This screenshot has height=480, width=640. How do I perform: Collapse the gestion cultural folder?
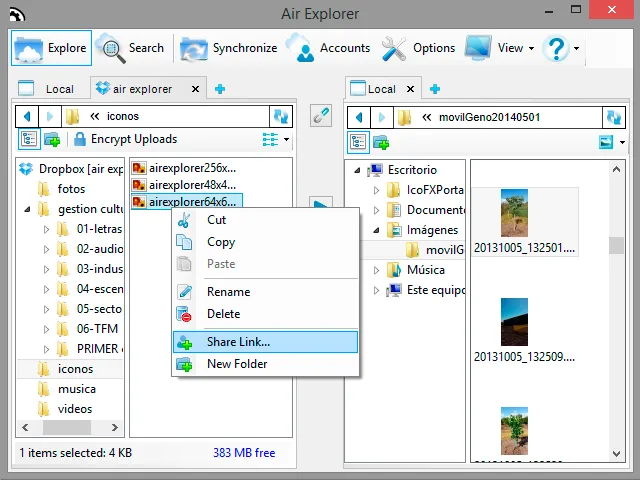coord(27,209)
